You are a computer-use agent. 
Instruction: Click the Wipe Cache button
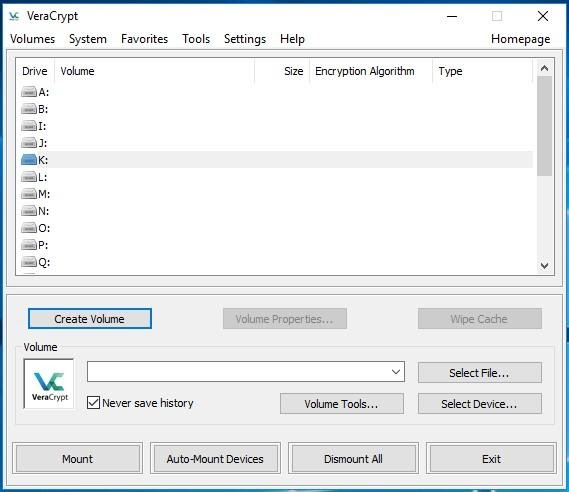click(x=479, y=319)
